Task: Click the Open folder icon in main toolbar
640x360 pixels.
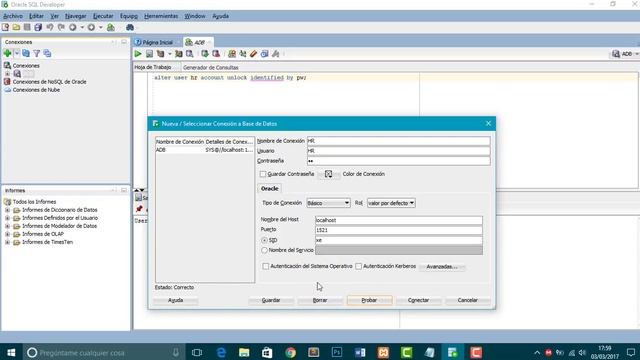Action: click(x=16, y=27)
